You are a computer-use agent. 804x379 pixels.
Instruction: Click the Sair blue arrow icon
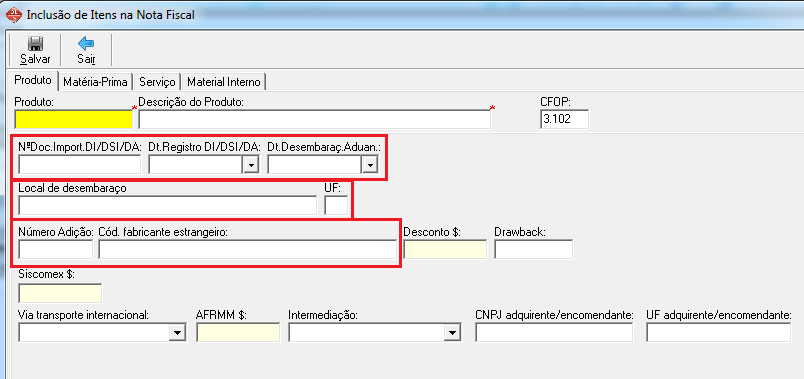(86, 44)
